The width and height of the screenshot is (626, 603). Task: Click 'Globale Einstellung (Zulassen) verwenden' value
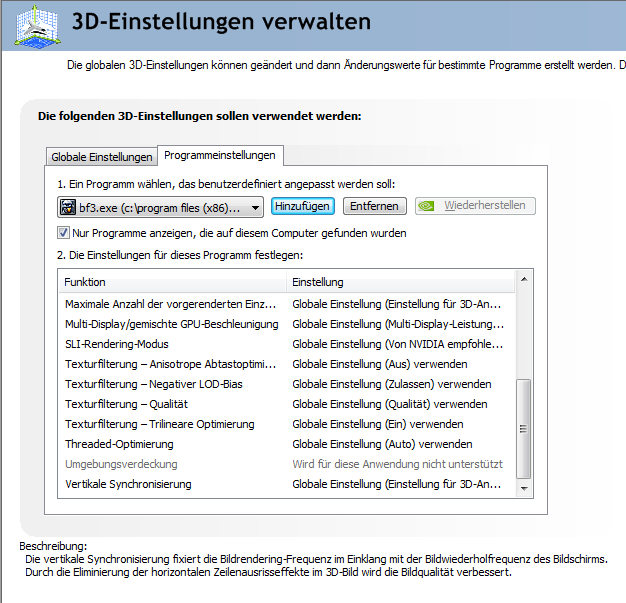pyautogui.click(x=392, y=384)
